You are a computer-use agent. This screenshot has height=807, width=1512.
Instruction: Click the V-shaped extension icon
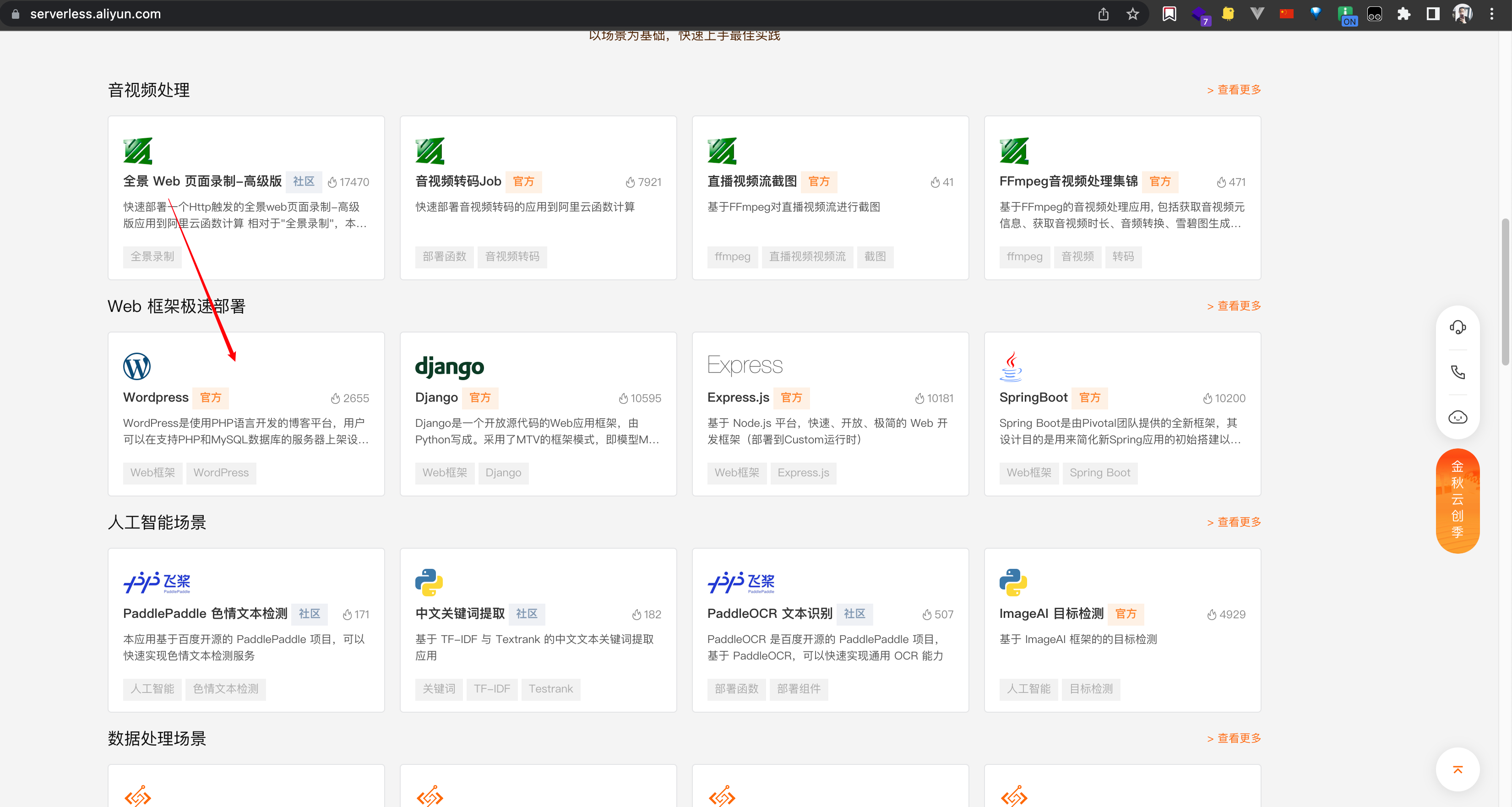(x=1256, y=14)
